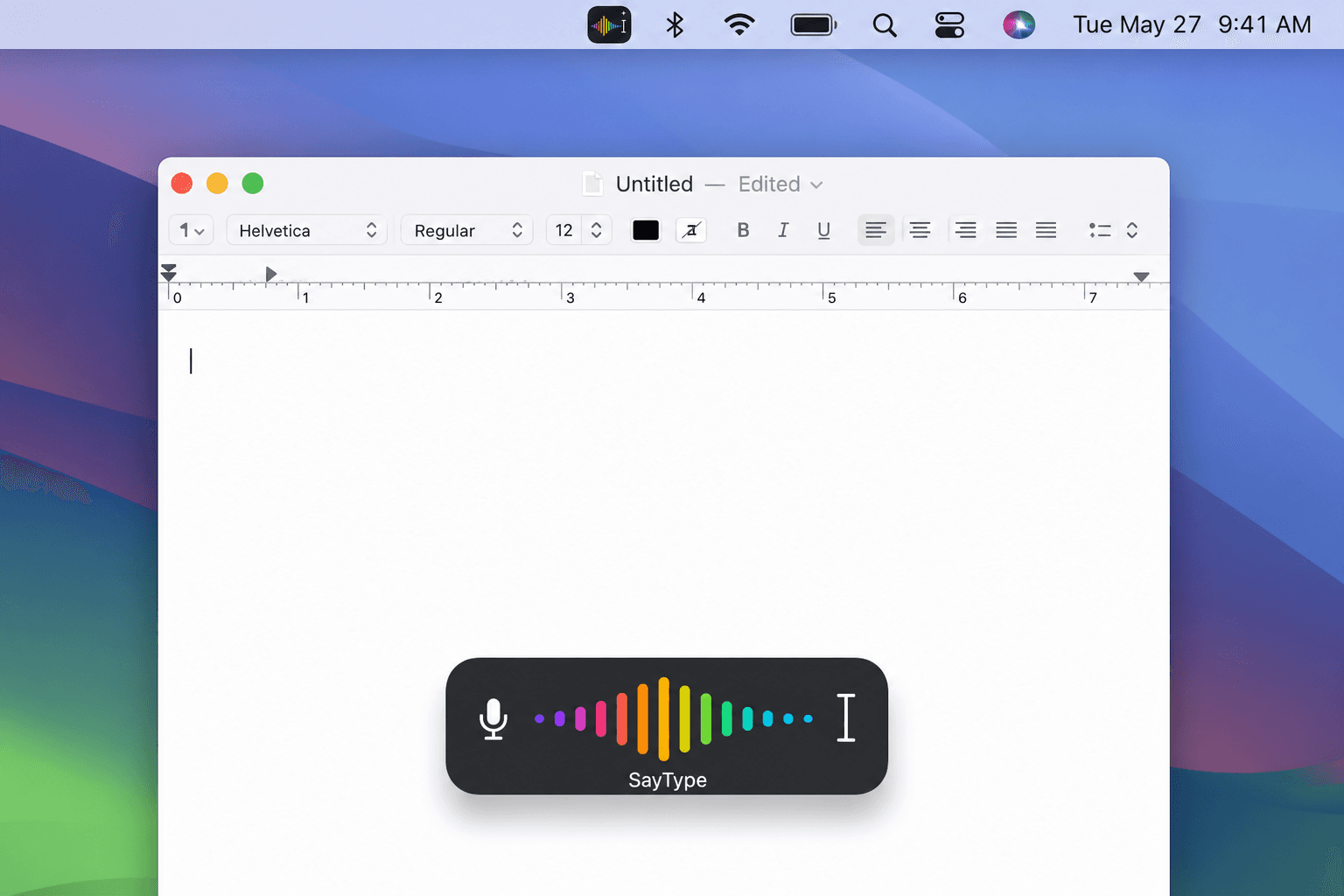Toggle underline formatting
The height and width of the screenshot is (896, 1344).
(823, 230)
